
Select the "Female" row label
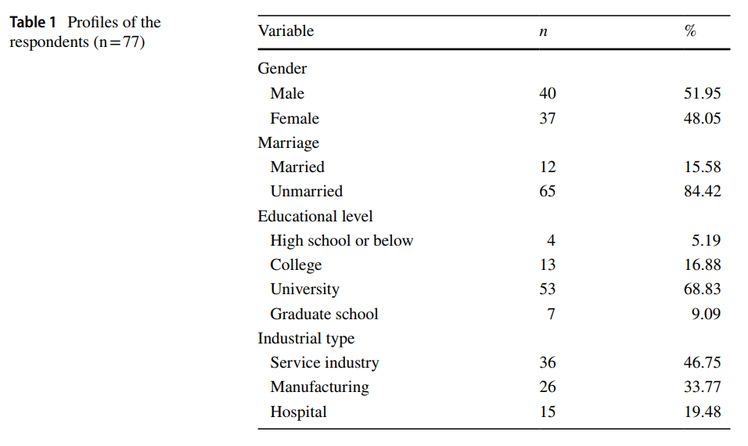point(294,118)
